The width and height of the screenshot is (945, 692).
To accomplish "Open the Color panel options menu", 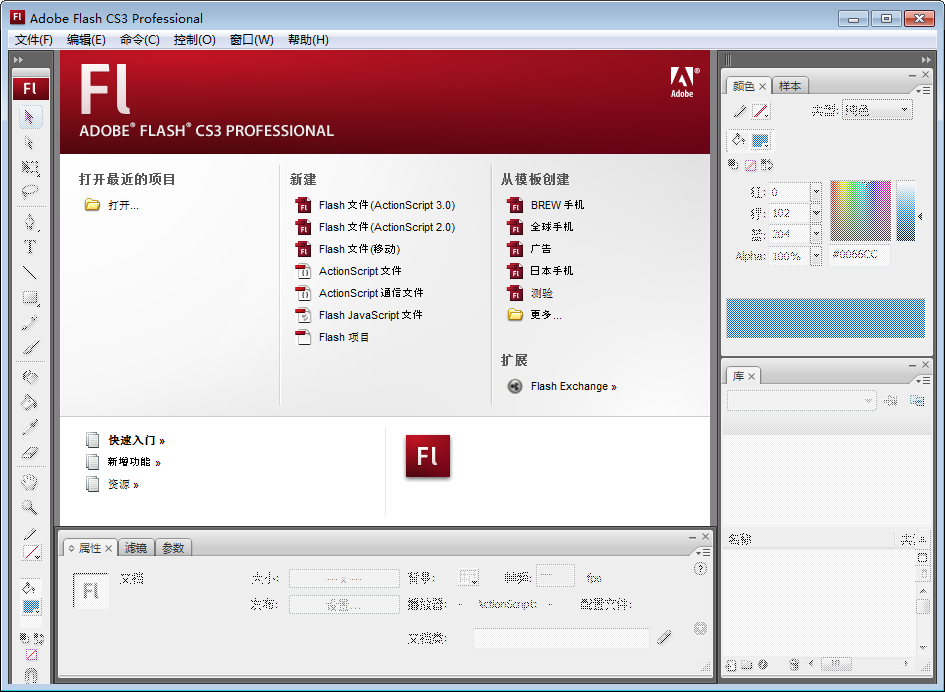I will pos(923,90).
